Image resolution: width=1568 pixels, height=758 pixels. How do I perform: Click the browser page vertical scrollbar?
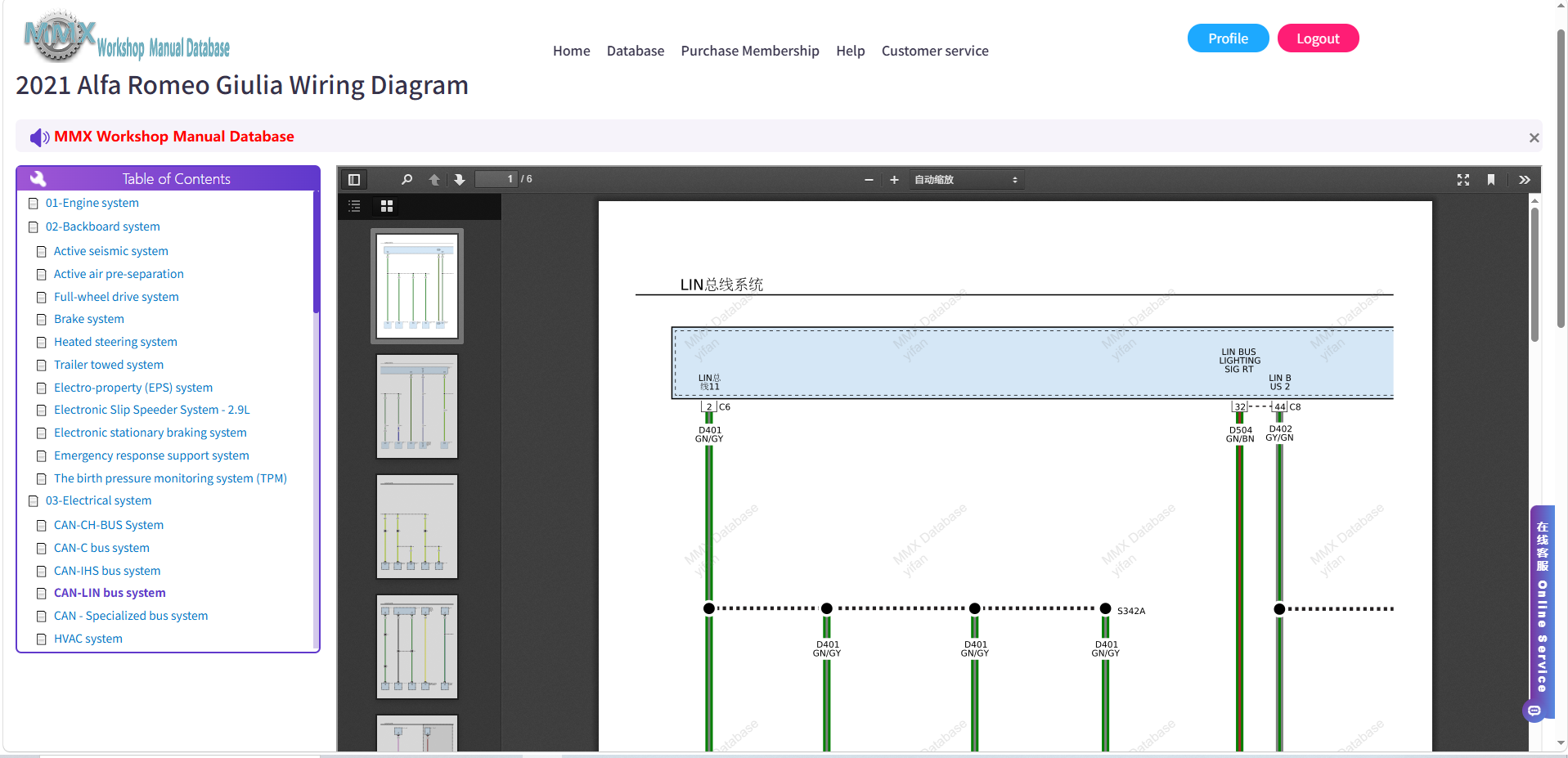click(1561, 178)
